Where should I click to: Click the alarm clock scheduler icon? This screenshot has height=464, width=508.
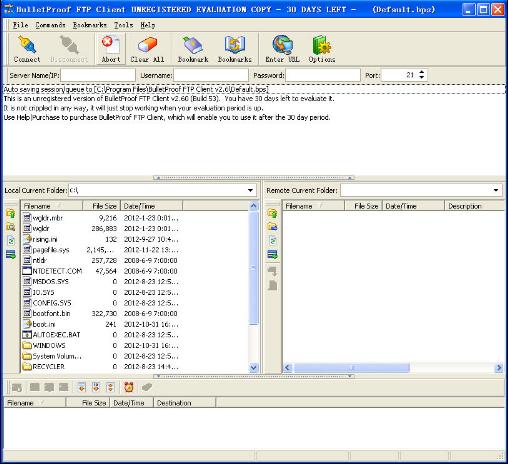click(129, 387)
